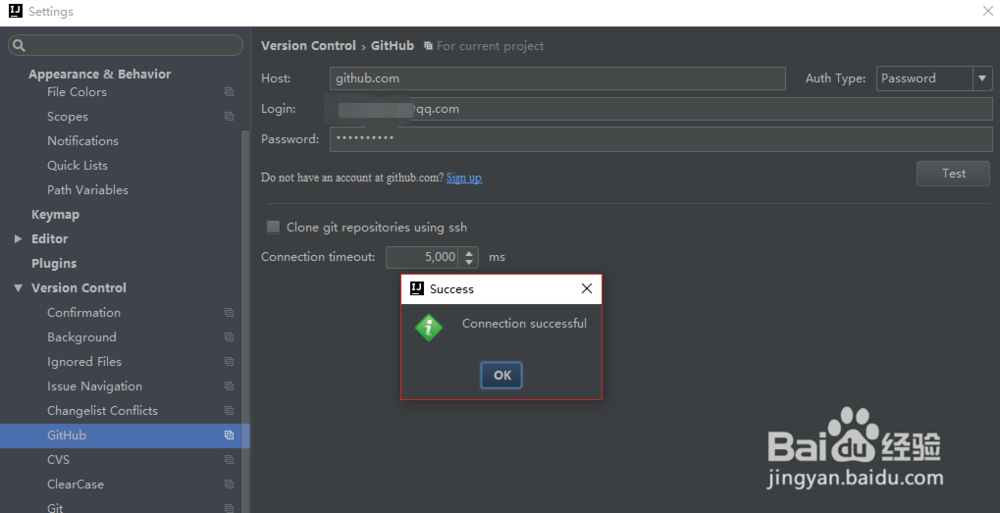Select Background under Version Control
The image size is (1000, 513).
click(x=82, y=337)
